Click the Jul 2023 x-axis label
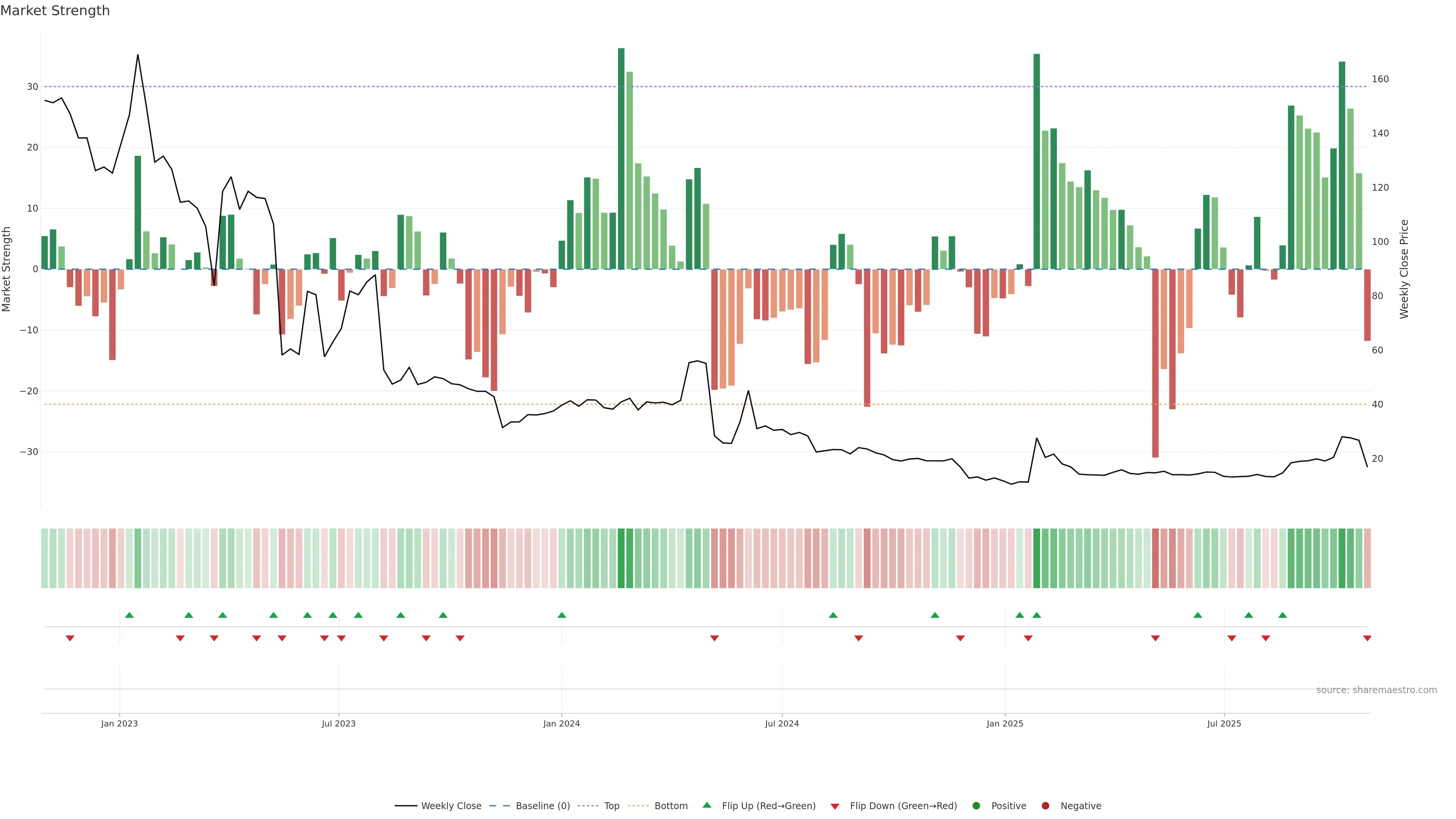This screenshot has height=819, width=1456. tap(339, 723)
